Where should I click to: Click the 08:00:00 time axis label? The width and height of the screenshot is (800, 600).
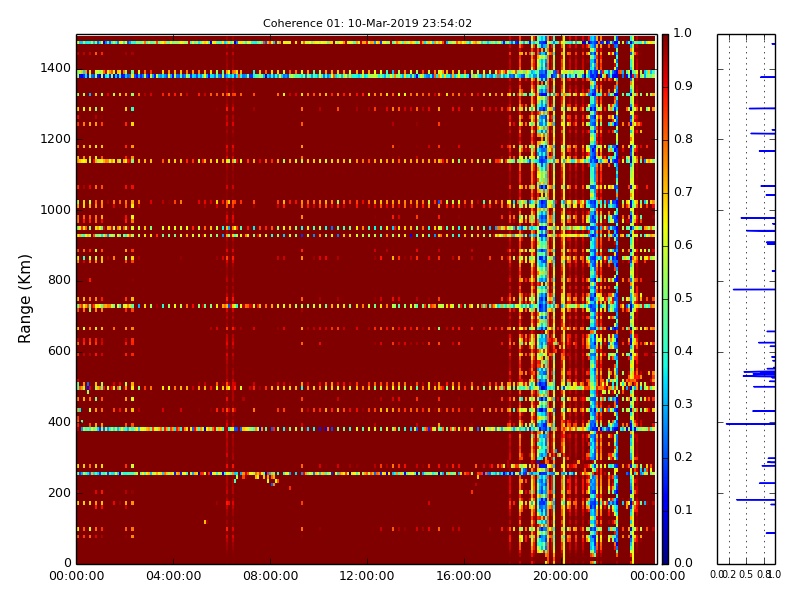(x=270, y=576)
